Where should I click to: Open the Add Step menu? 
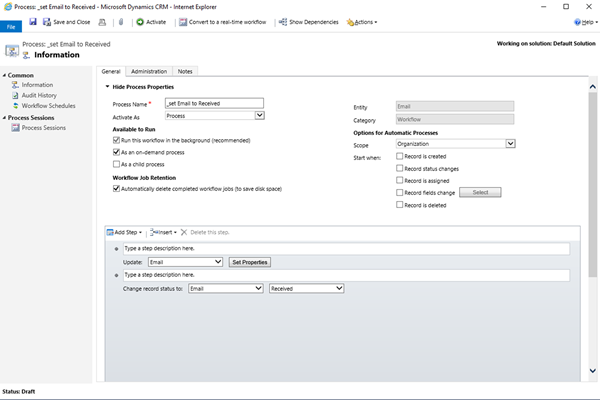coord(124,231)
